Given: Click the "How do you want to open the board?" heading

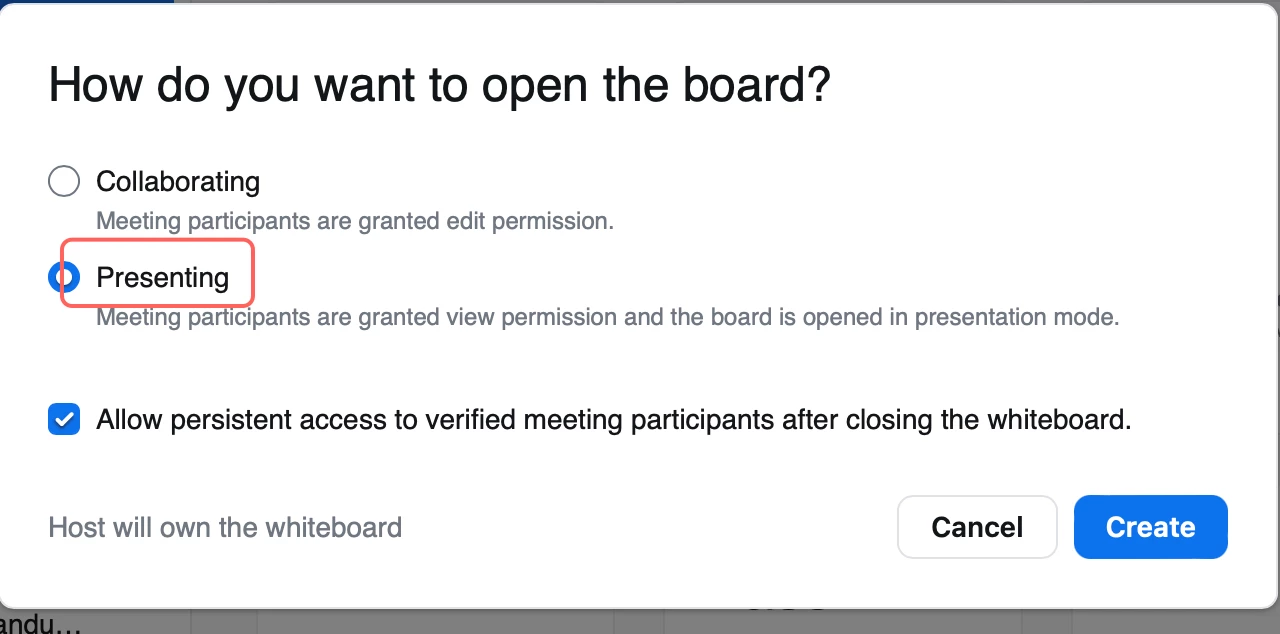Looking at the screenshot, I should pyautogui.click(x=439, y=85).
